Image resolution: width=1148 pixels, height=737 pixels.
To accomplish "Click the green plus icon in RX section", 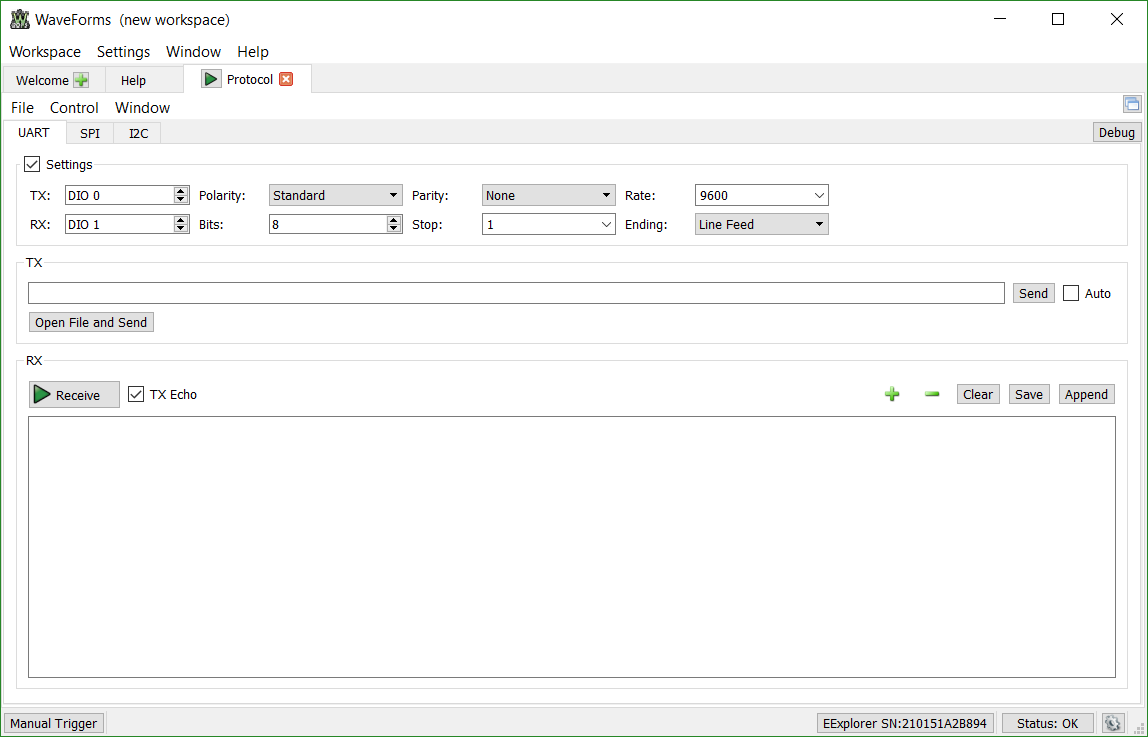I will [892, 394].
